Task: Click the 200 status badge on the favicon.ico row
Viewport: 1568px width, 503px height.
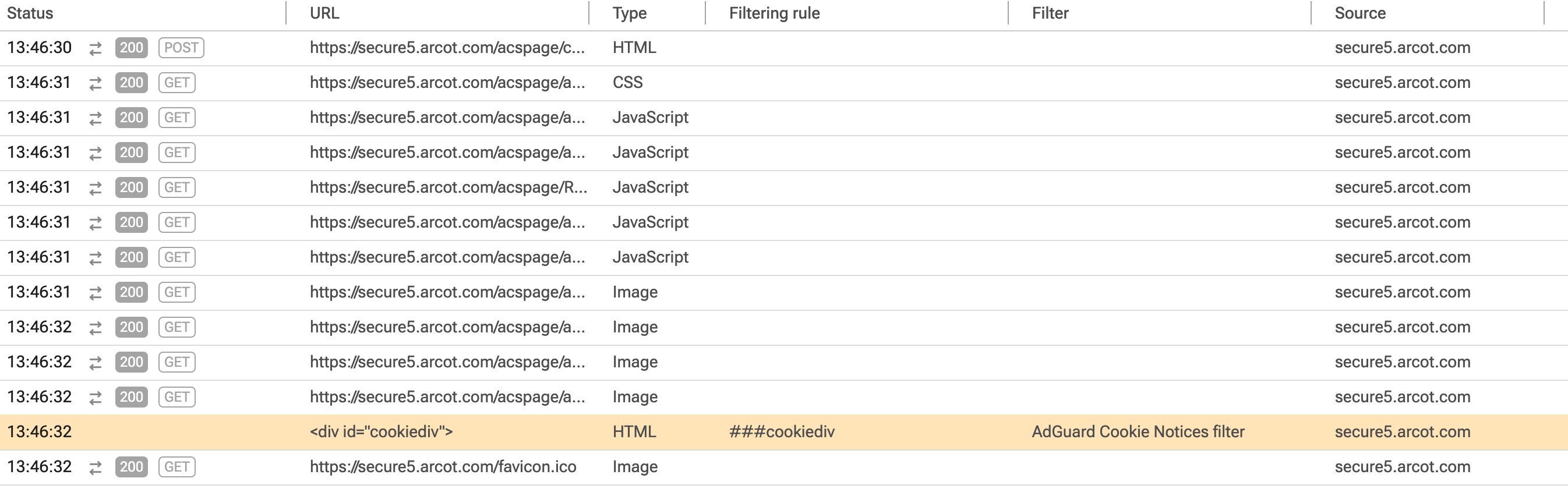Action: (130, 466)
